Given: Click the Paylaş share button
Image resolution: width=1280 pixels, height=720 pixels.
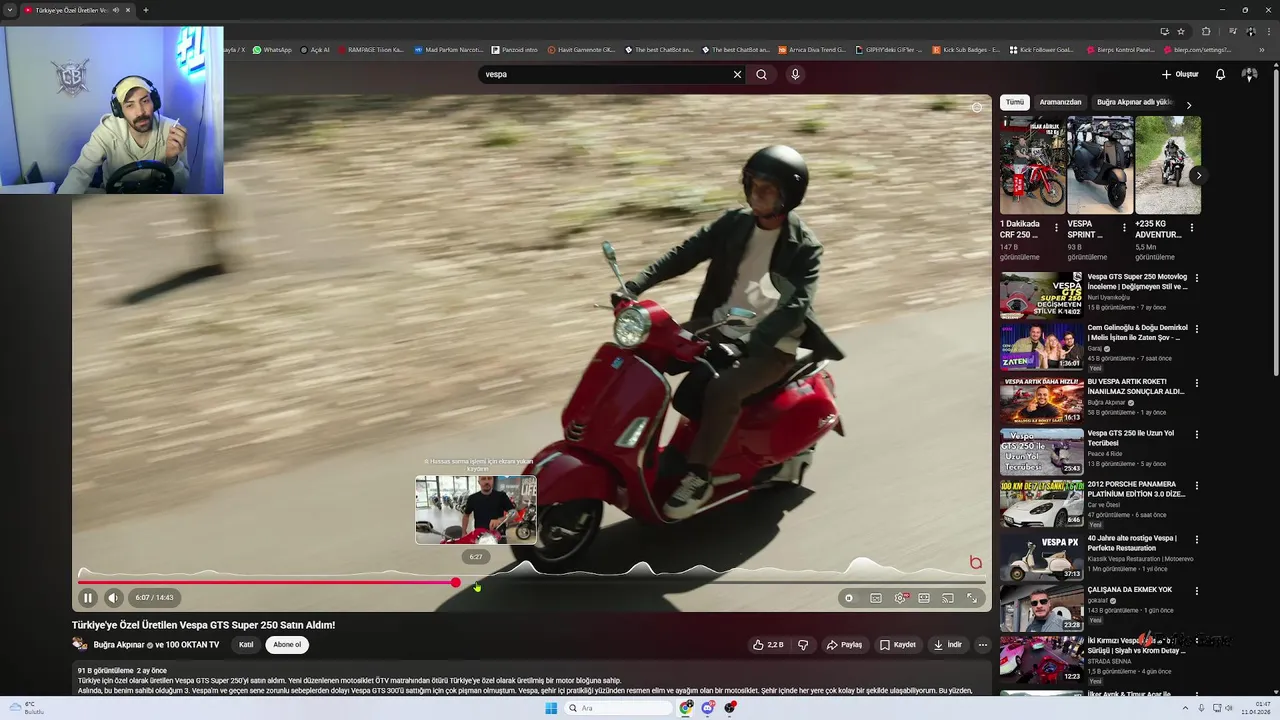Looking at the screenshot, I should [x=844, y=645].
